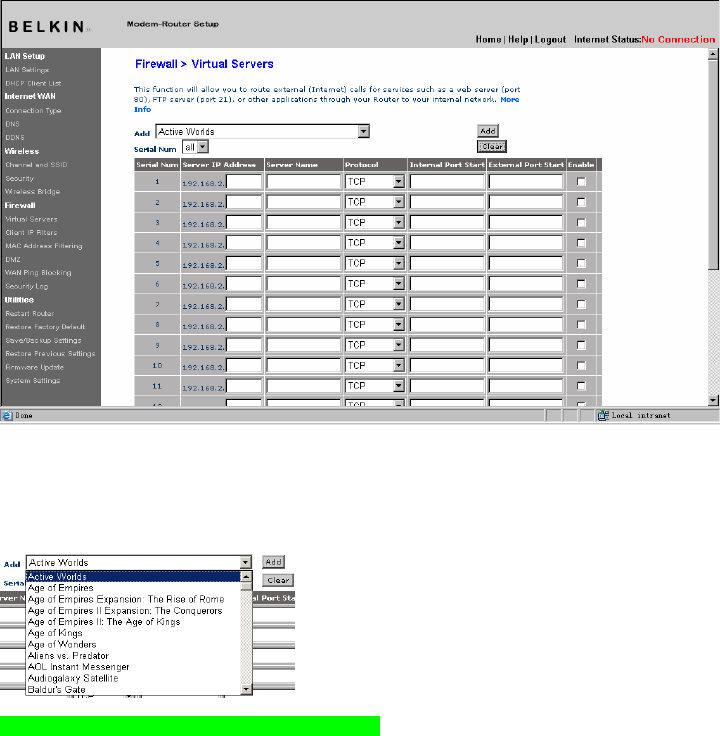720x736 pixels.
Task: Open LAN Settings in sidebar
Action: [x=27, y=70]
